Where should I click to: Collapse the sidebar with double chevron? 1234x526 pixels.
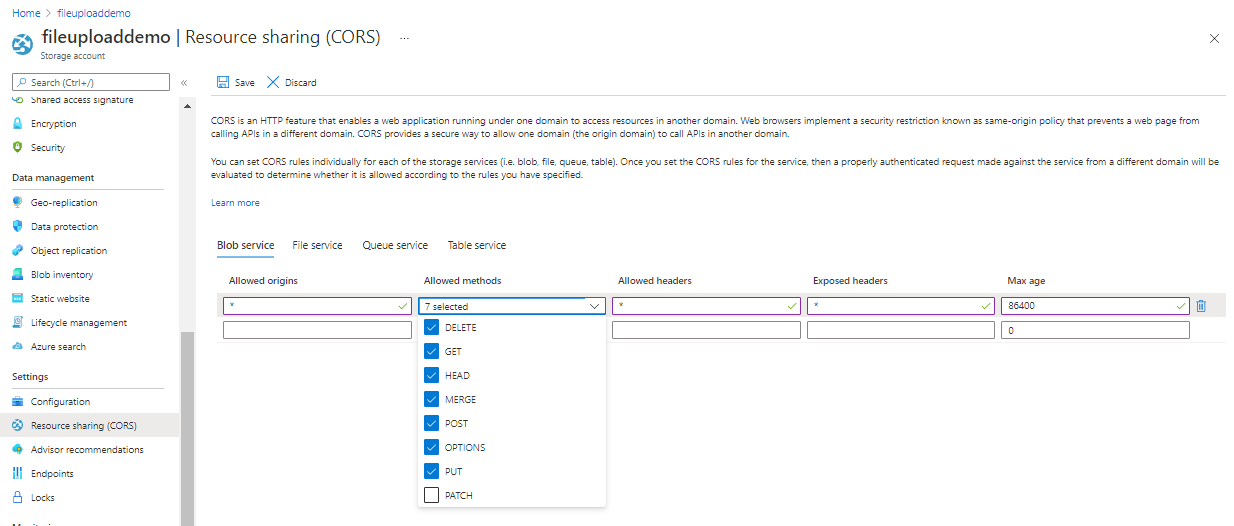pyautogui.click(x=184, y=83)
